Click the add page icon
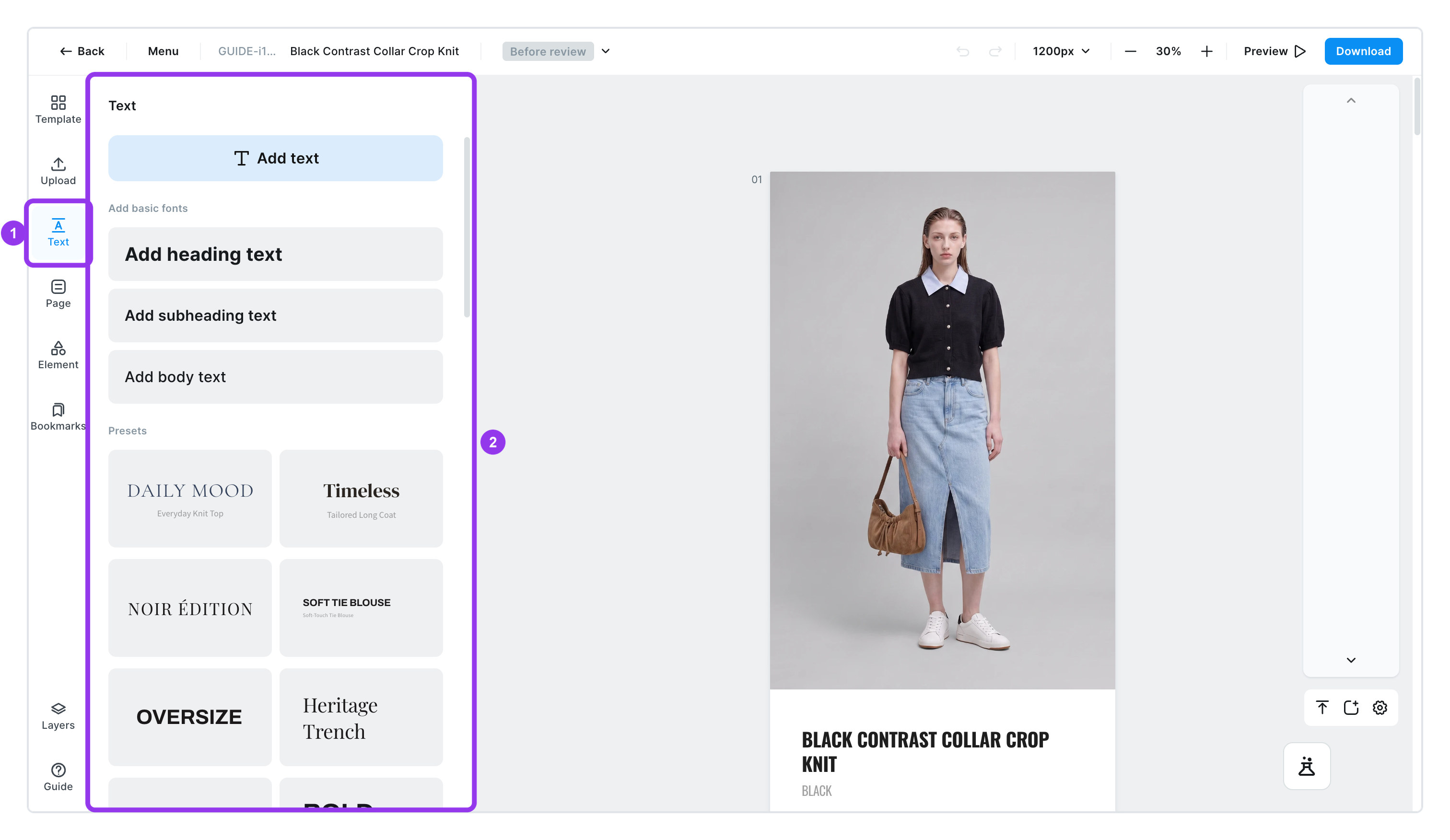1450x840 pixels. pos(1351,707)
